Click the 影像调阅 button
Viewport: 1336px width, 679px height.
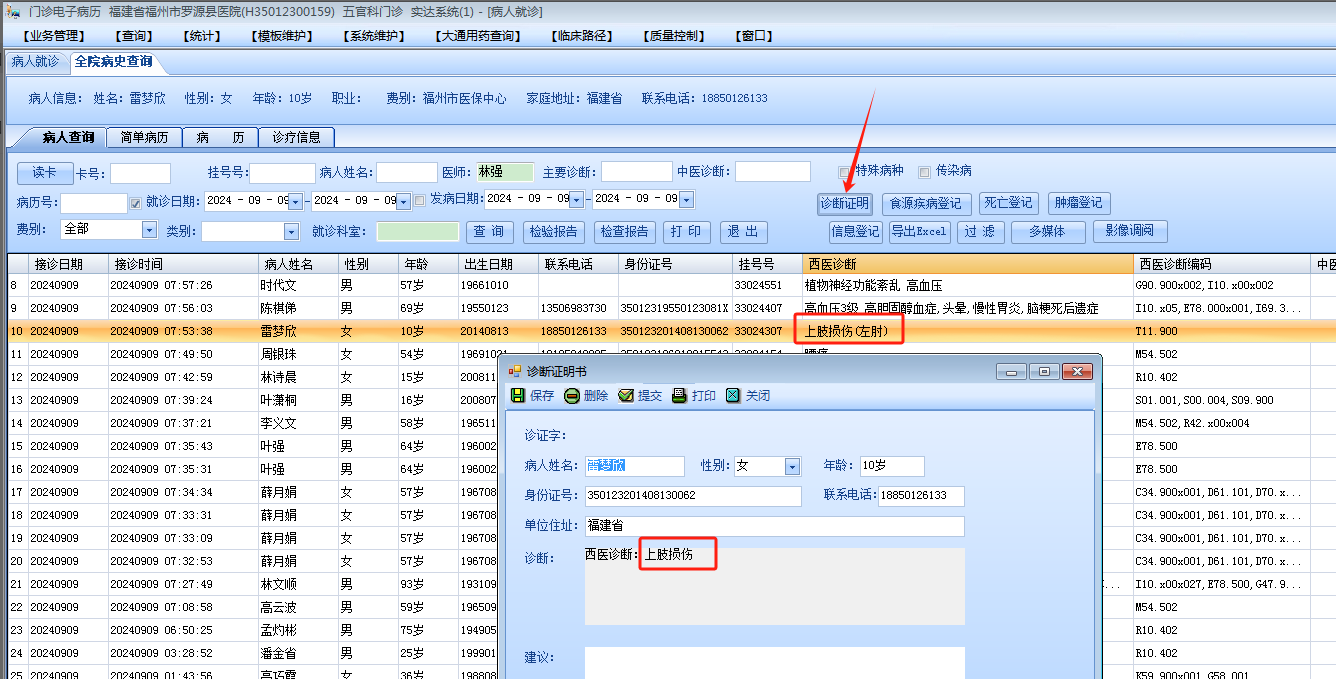pos(1129,231)
